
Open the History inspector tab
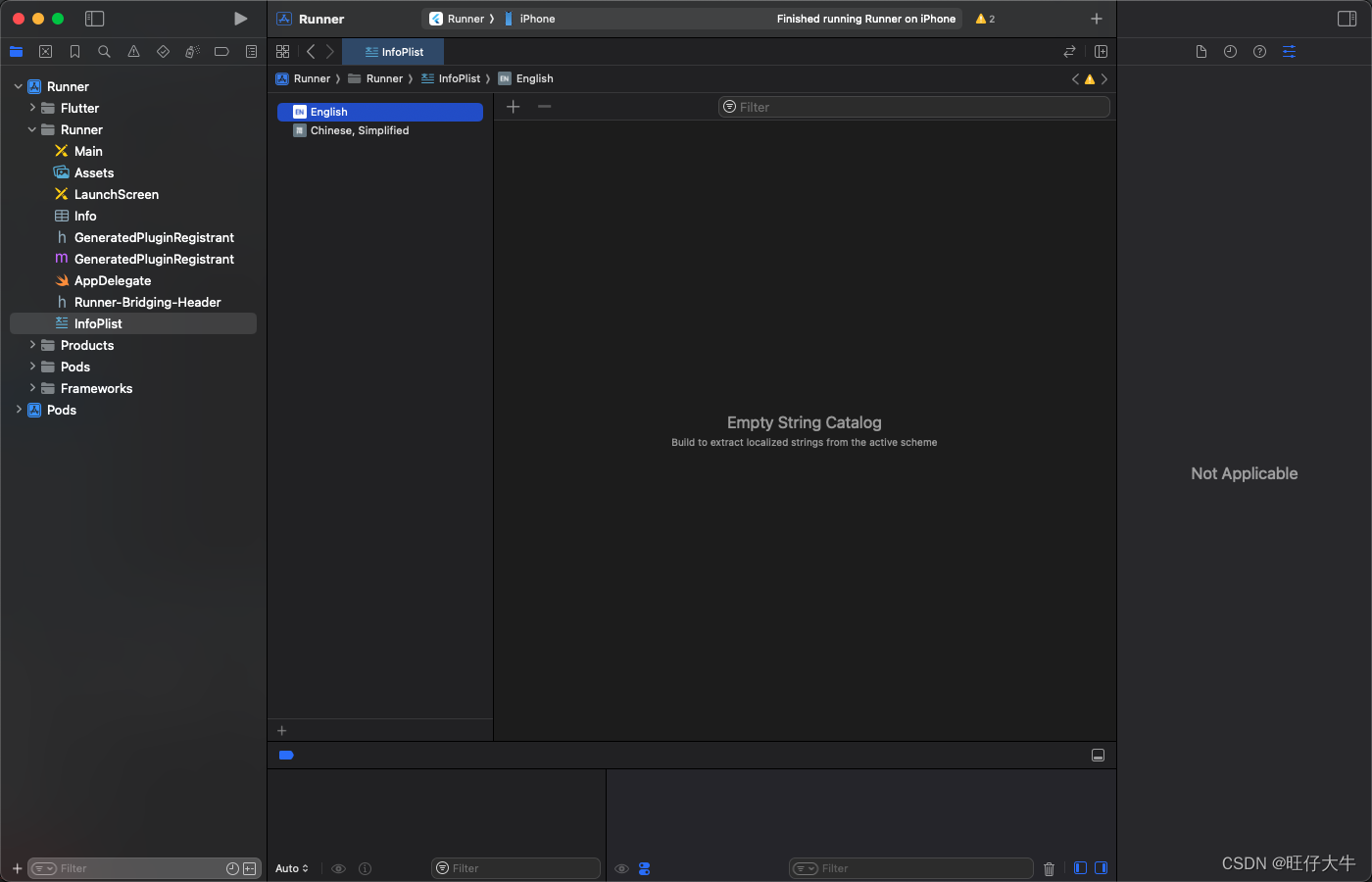[1230, 52]
